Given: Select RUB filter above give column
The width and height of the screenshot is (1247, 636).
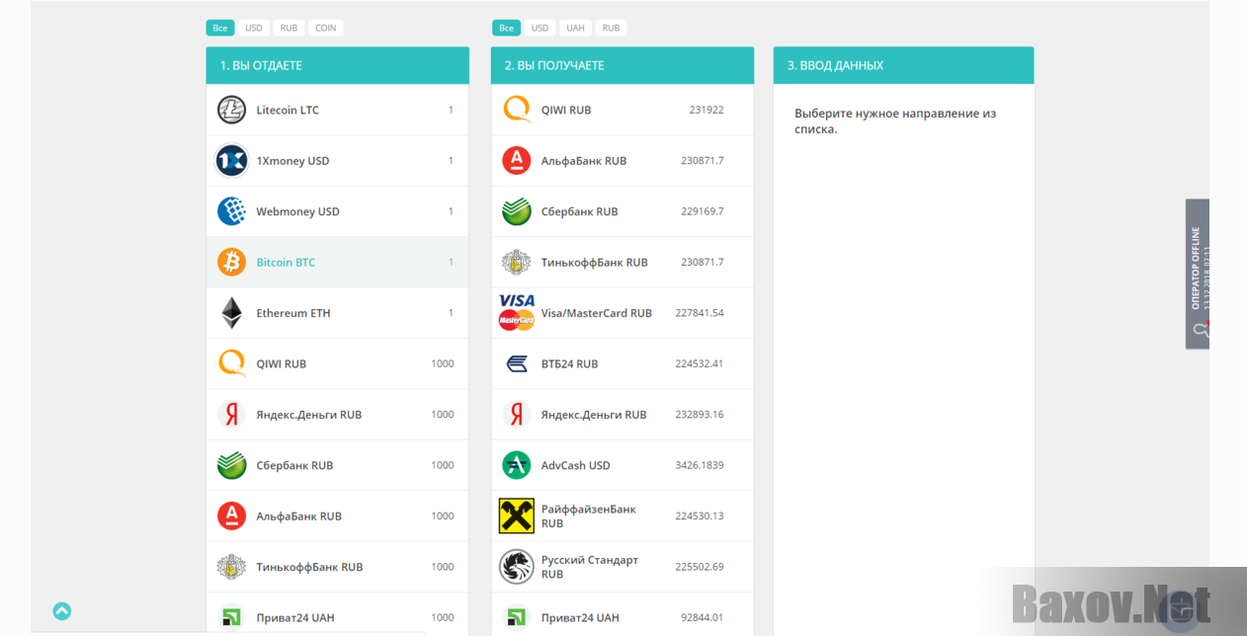Looking at the screenshot, I should click(x=289, y=28).
